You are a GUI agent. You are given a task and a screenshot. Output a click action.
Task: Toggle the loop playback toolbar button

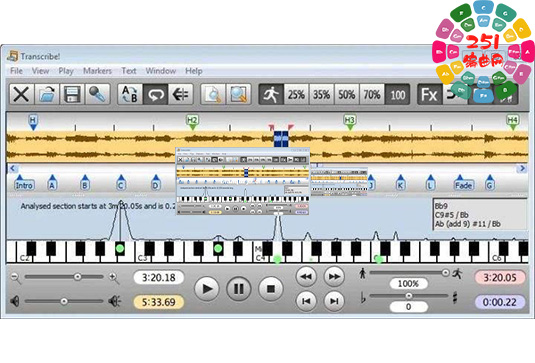pos(155,94)
